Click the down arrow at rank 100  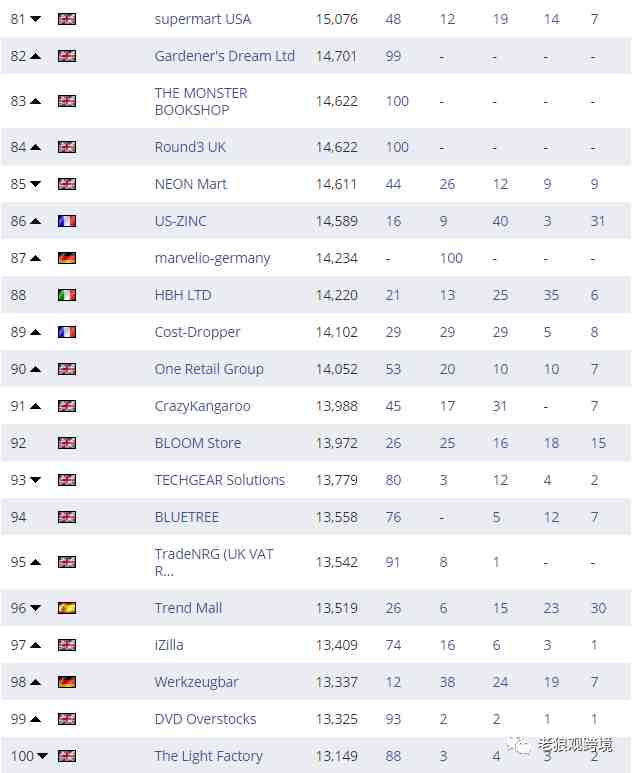[x=42, y=756]
